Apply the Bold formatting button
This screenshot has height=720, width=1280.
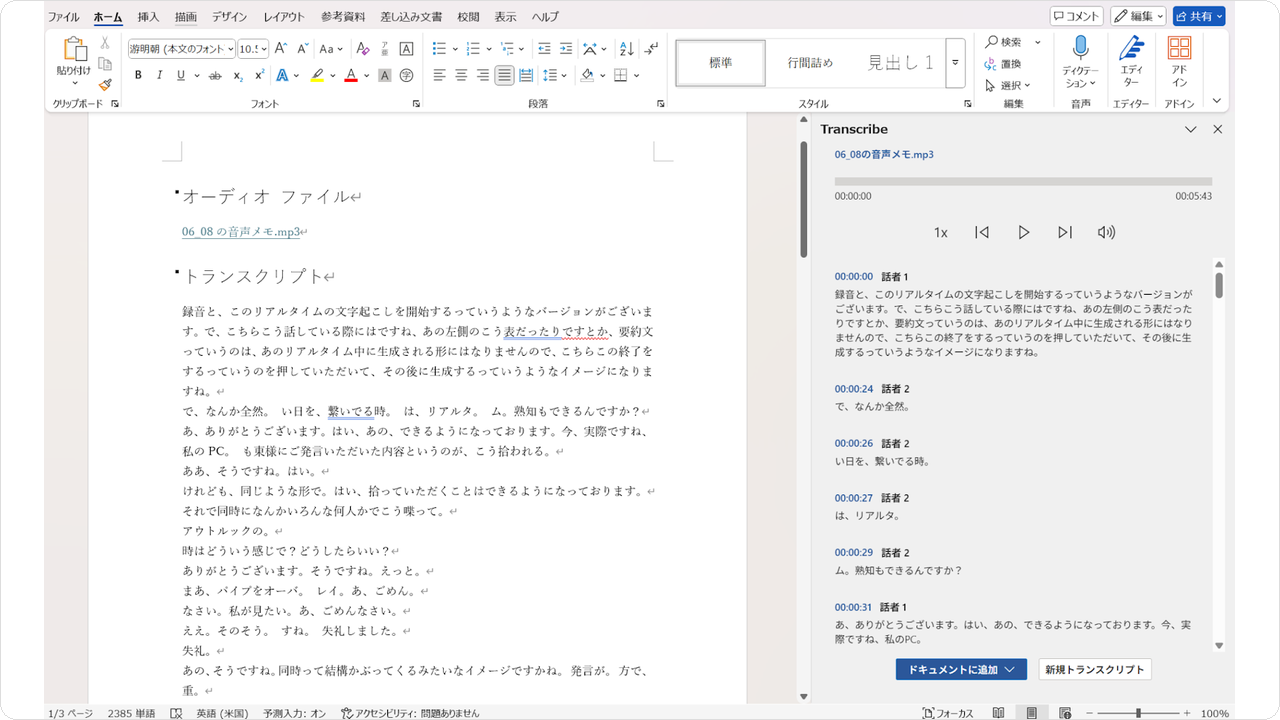click(x=137, y=75)
